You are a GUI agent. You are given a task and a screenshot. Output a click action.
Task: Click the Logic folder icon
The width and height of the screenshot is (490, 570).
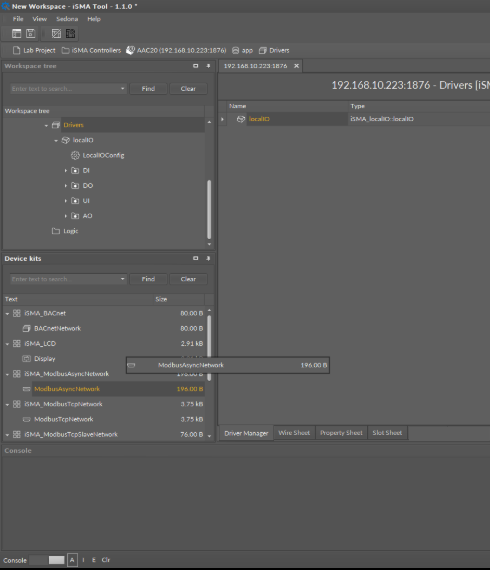(x=56, y=231)
